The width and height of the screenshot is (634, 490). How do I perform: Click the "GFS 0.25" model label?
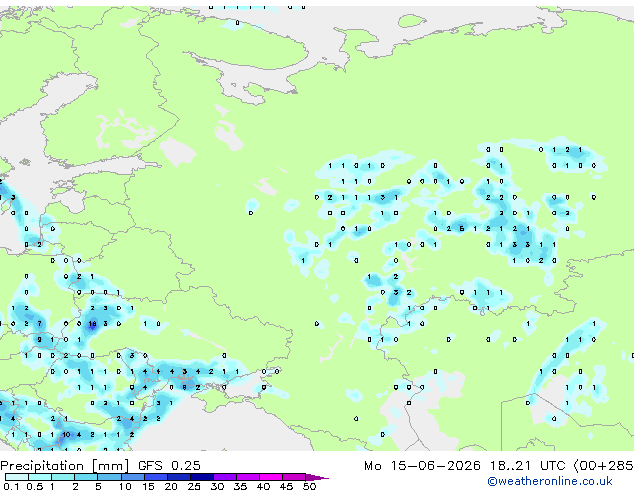(x=169, y=466)
